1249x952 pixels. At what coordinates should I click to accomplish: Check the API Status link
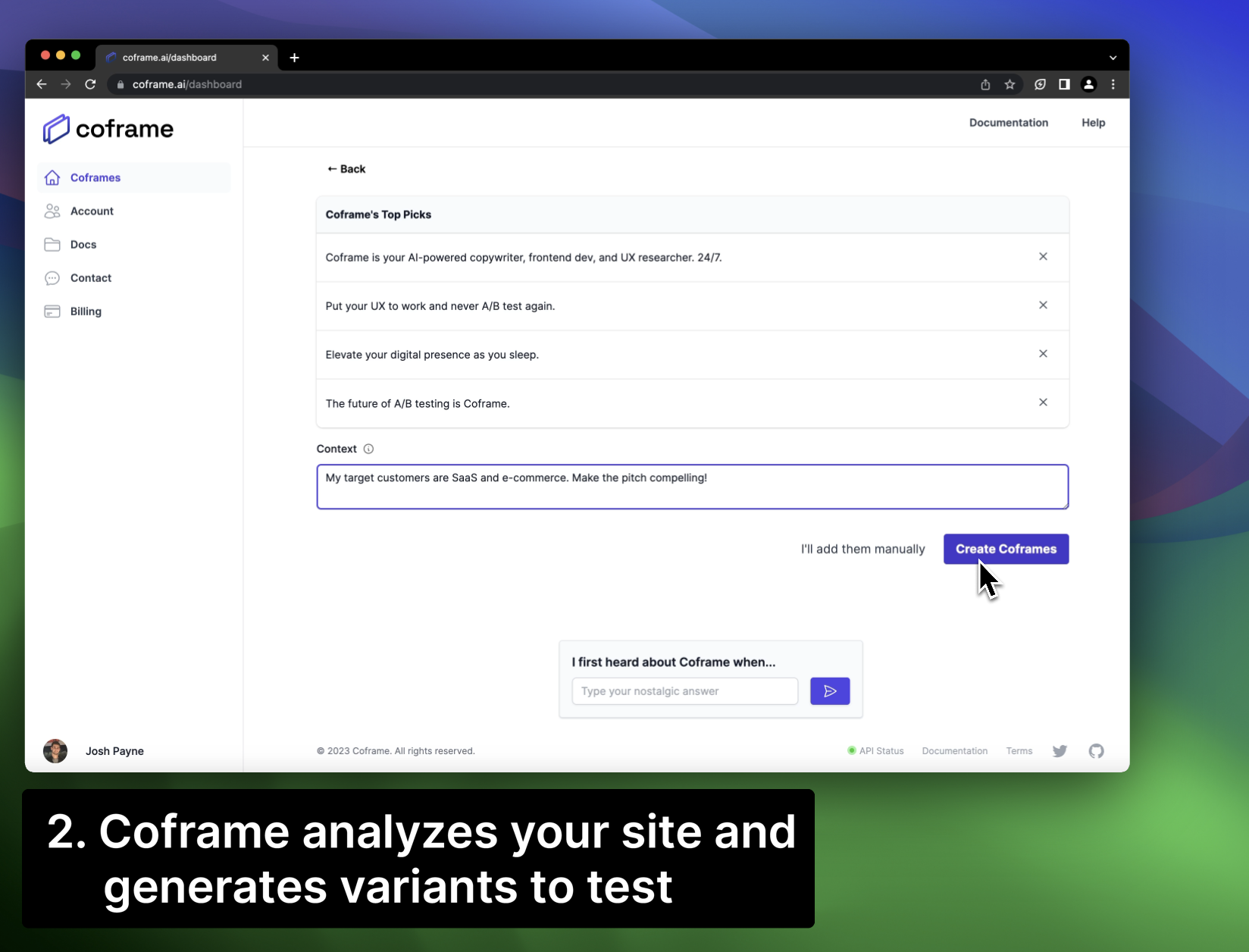click(x=875, y=751)
